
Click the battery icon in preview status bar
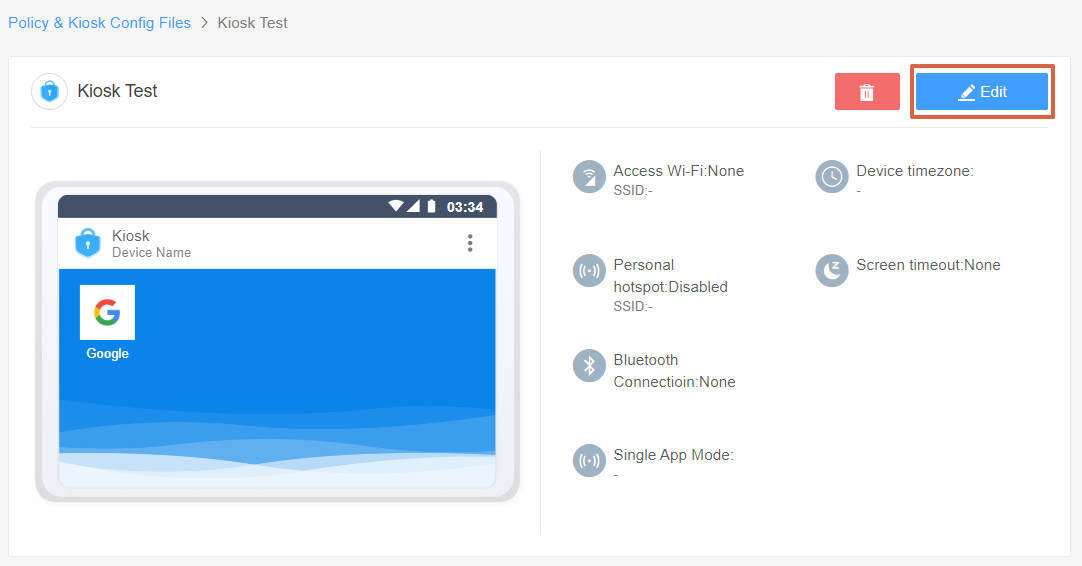click(x=431, y=206)
